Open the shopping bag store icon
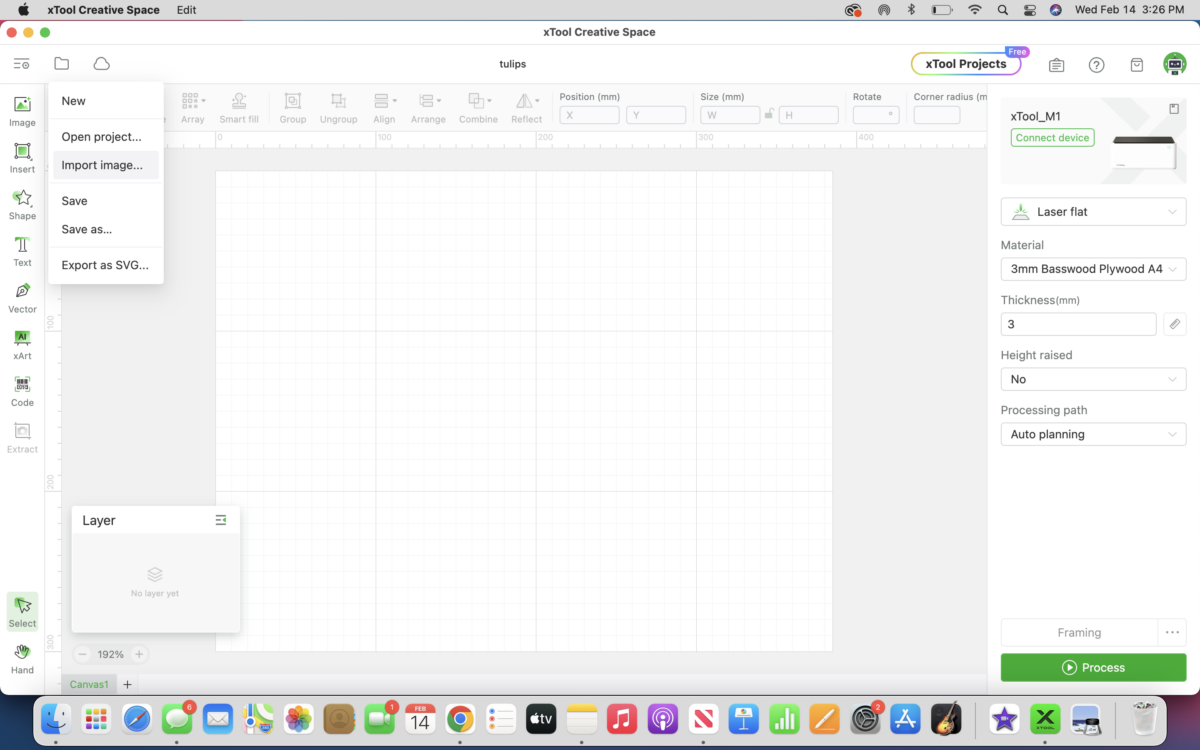1200x750 pixels. 1137,65
